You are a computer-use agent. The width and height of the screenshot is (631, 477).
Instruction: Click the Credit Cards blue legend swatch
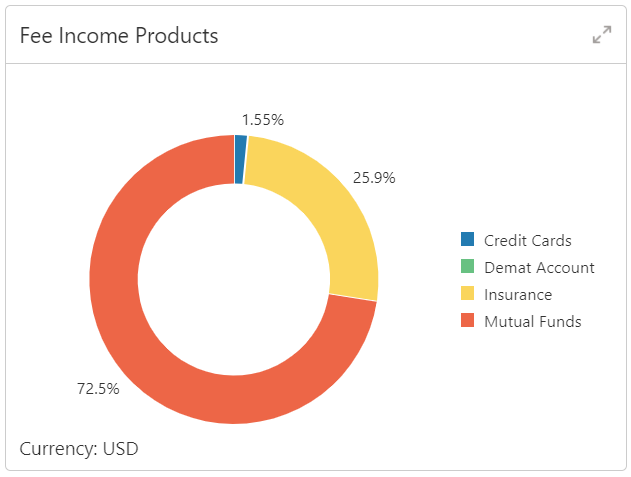tap(467, 240)
